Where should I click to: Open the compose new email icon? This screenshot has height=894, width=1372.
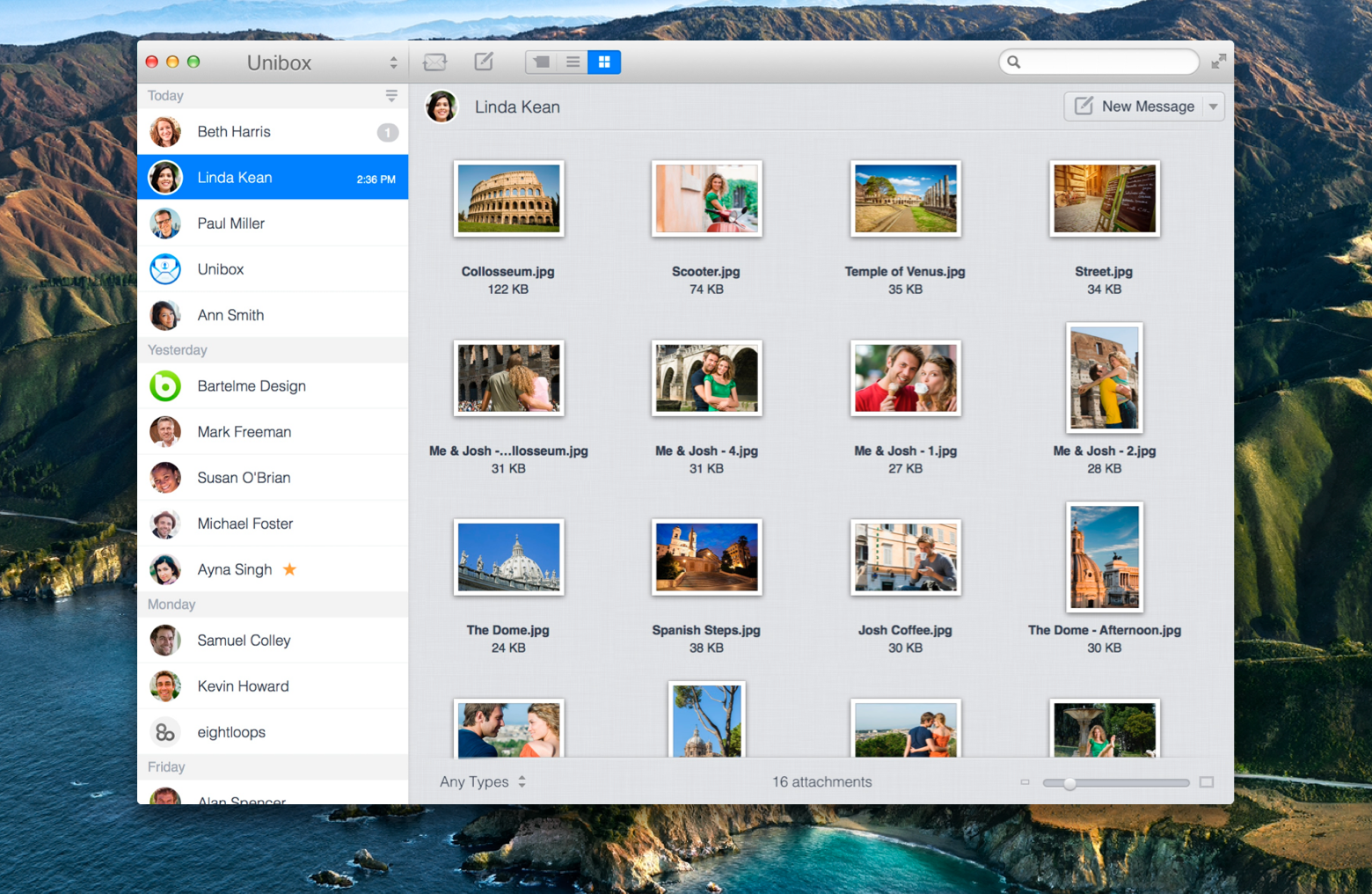coord(483,62)
